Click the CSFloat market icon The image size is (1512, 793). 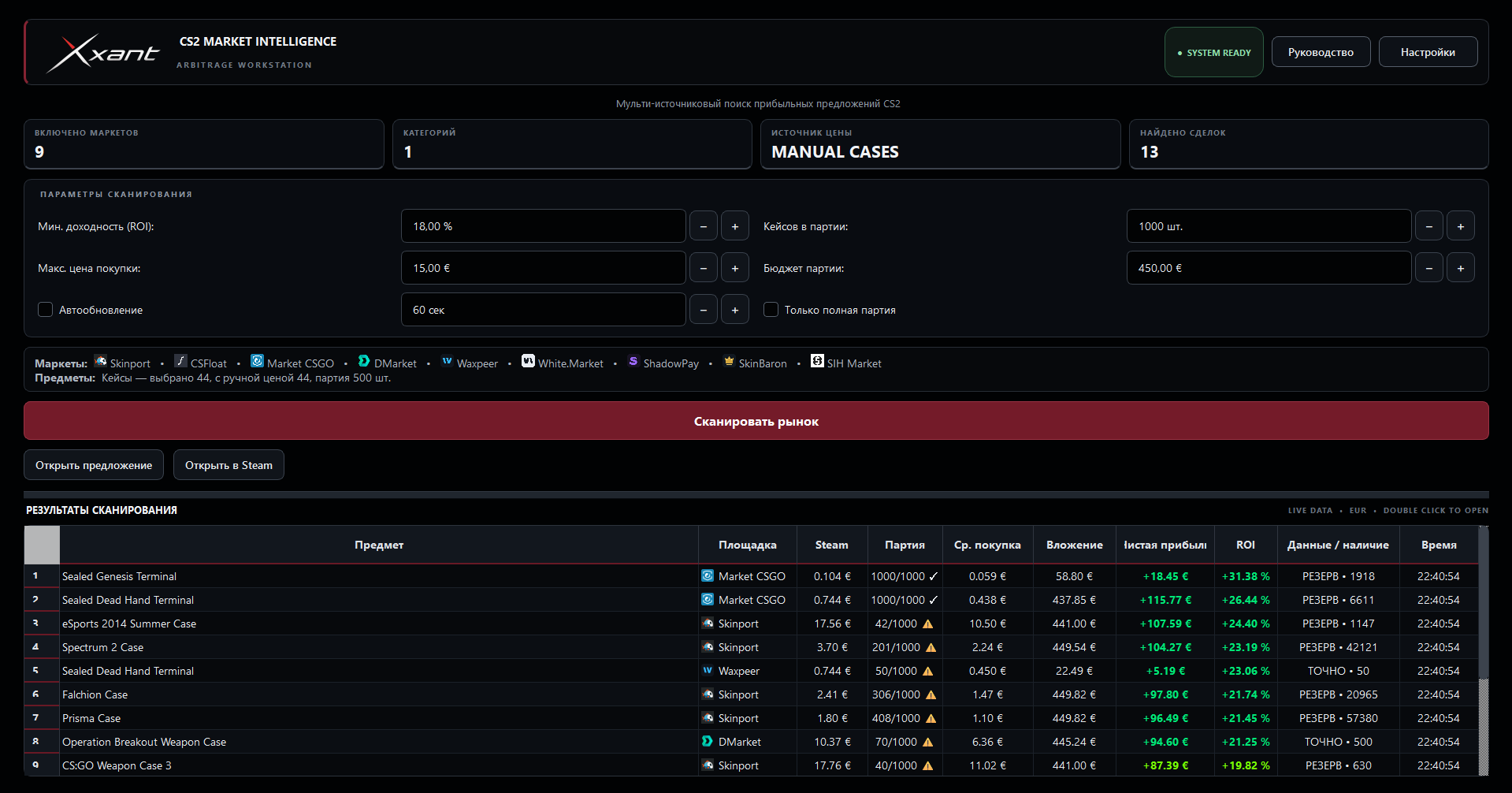[x=181, y=361]
